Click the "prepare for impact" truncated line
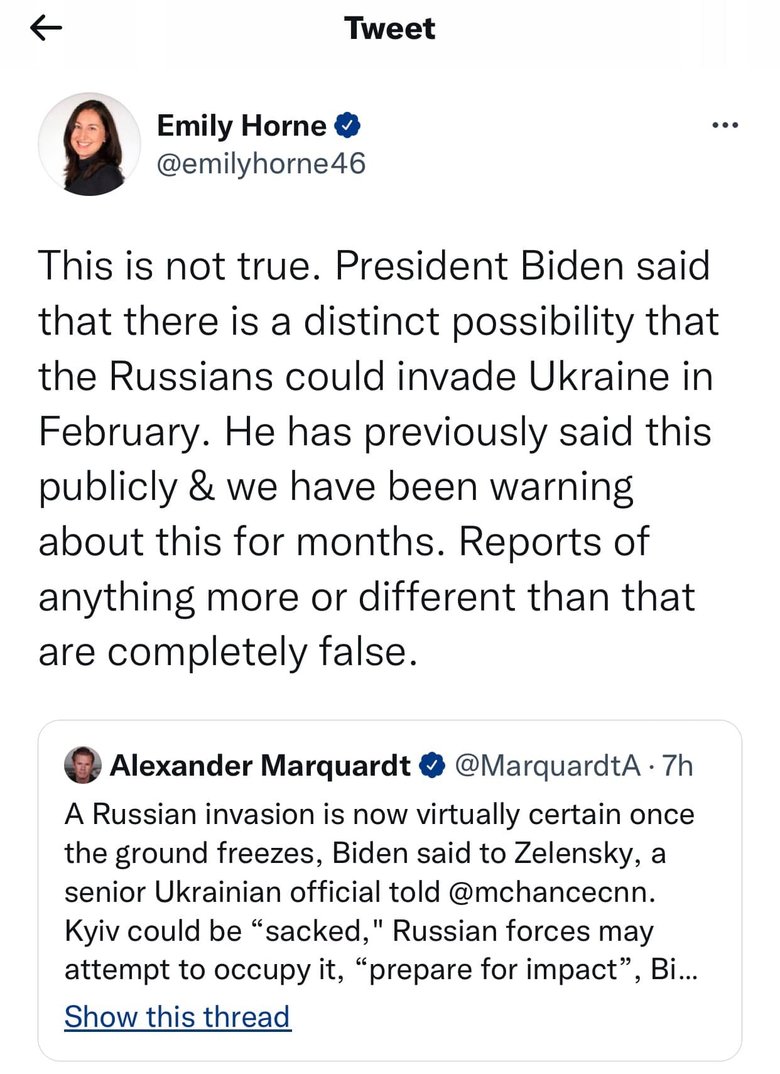The image size is (780, 1074). pyautogui.click(x=381, y=970)
